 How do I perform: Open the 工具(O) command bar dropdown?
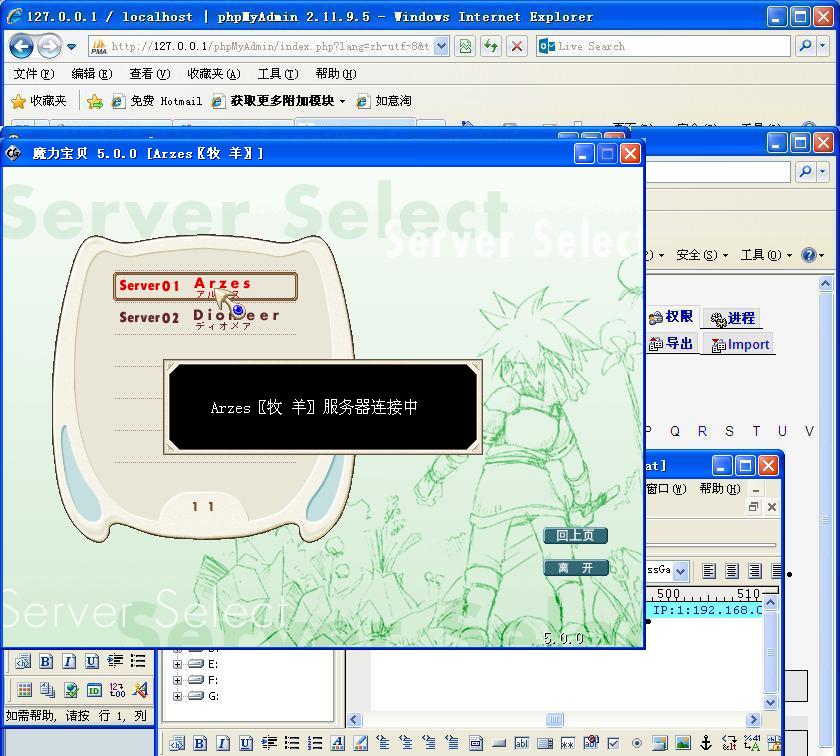766,255
